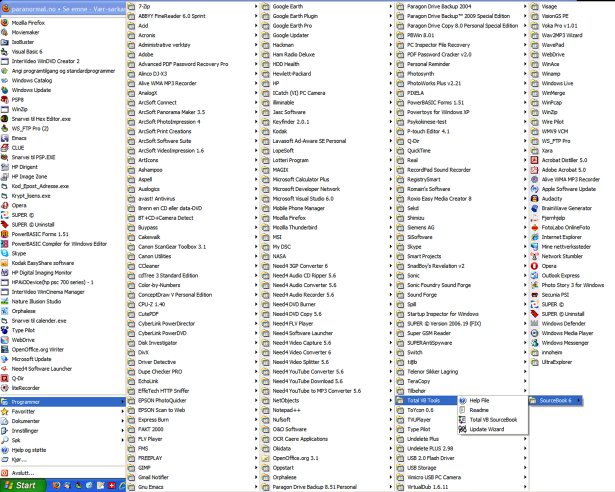Image resolution: width=615 pixels, height=492 pixels.
Task: Expand Paragon Drive Backup 2004 arrow
Action: [525, 7]
